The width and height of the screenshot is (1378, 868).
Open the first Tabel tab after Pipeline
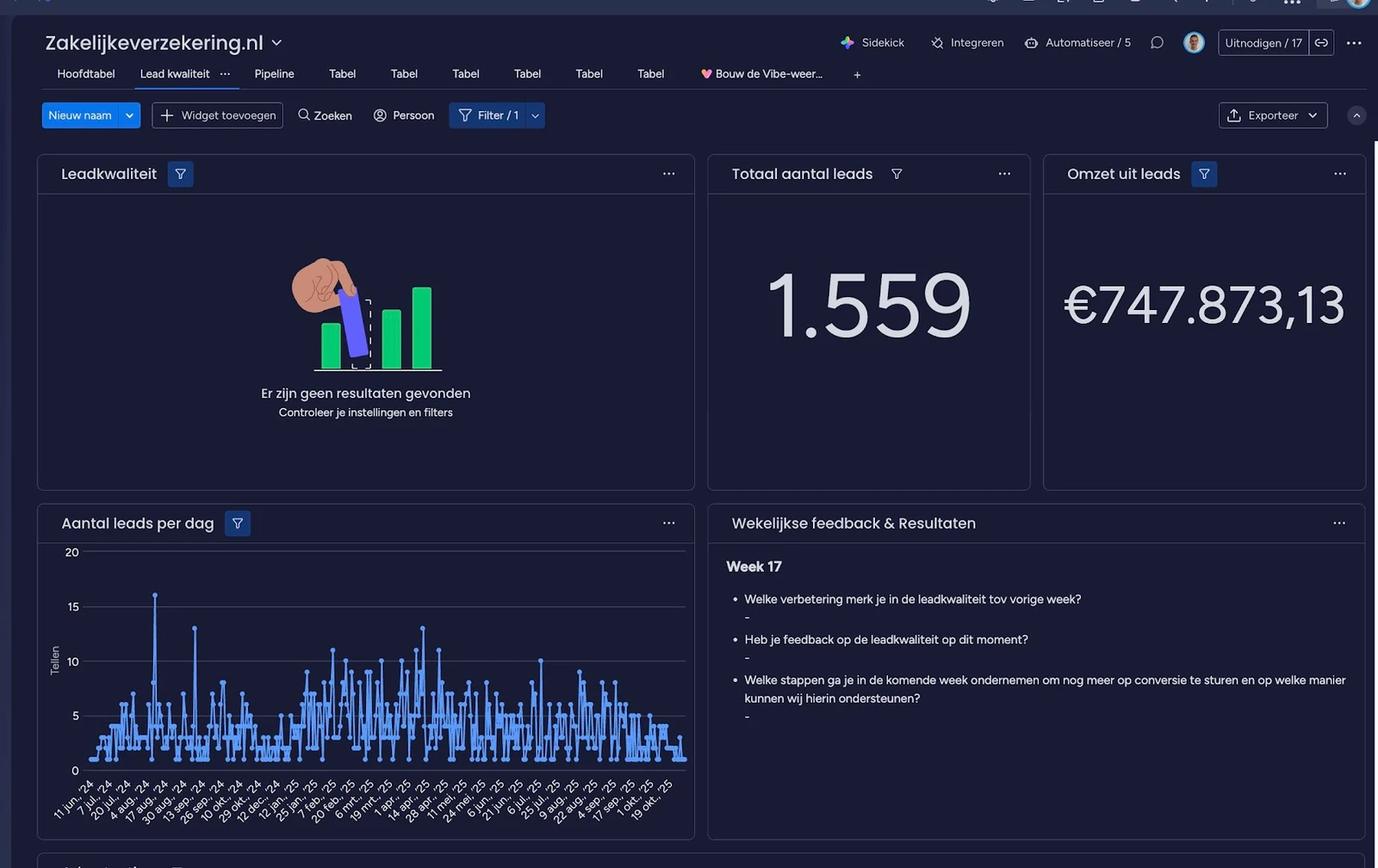click(342, 74)
